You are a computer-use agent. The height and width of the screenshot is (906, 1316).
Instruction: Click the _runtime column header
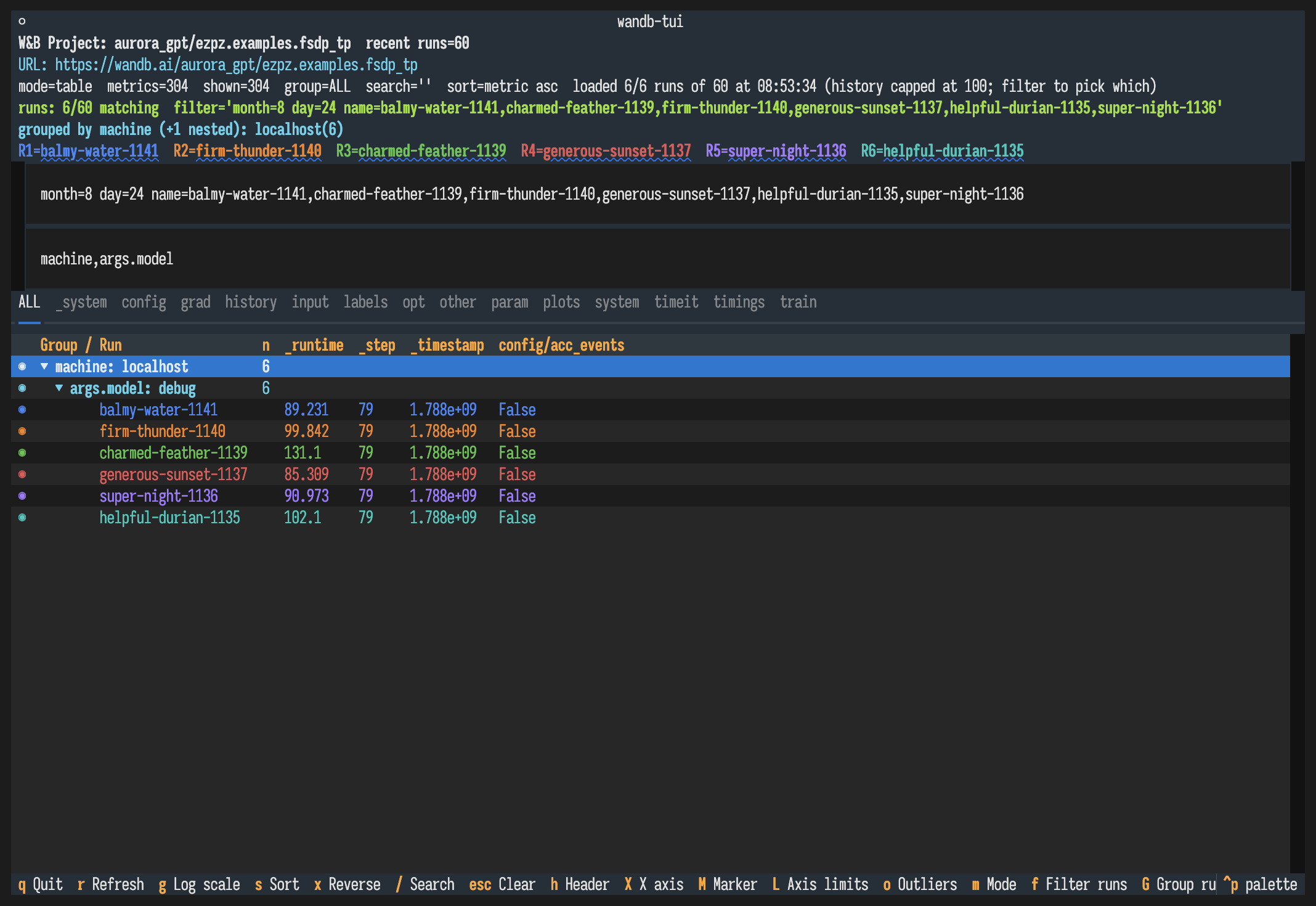pyautogui.click(x=314, y=345)
